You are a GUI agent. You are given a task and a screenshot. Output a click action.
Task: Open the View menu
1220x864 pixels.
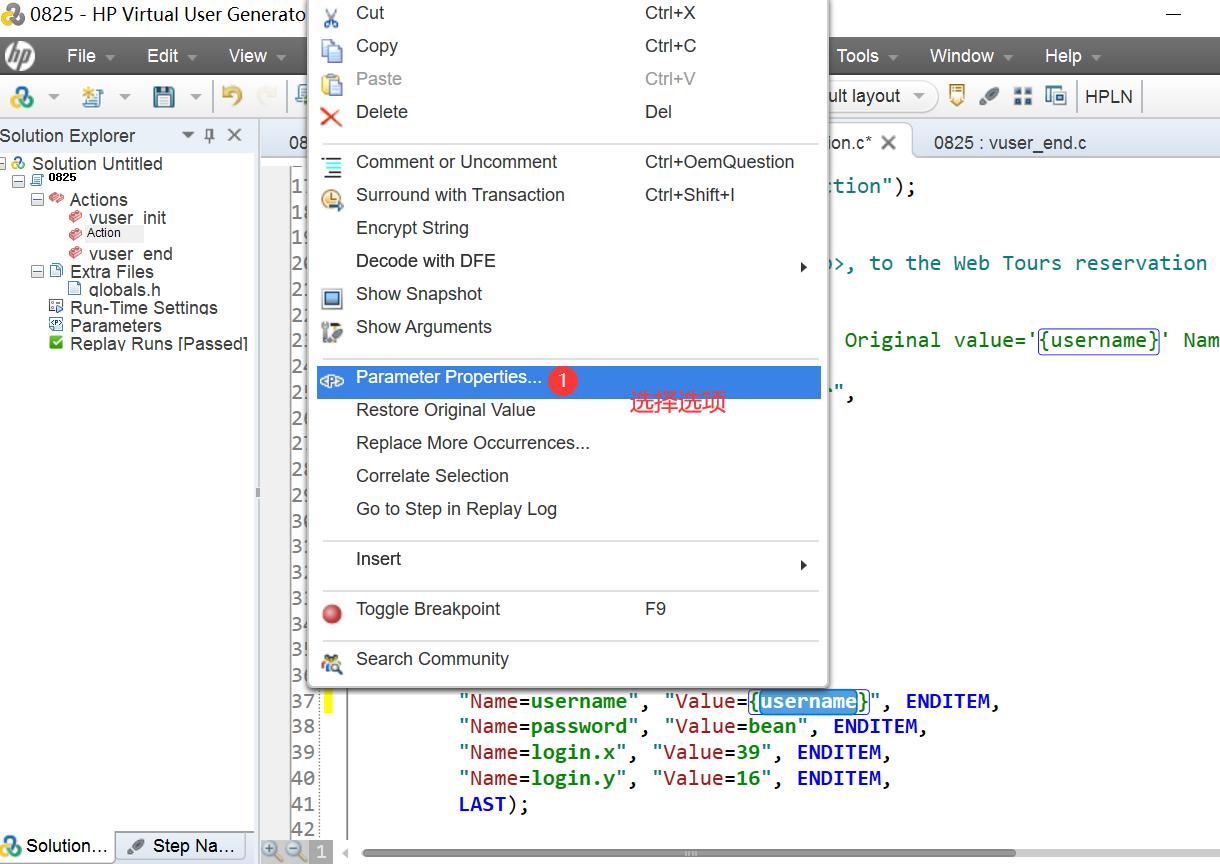click(257, 56)
